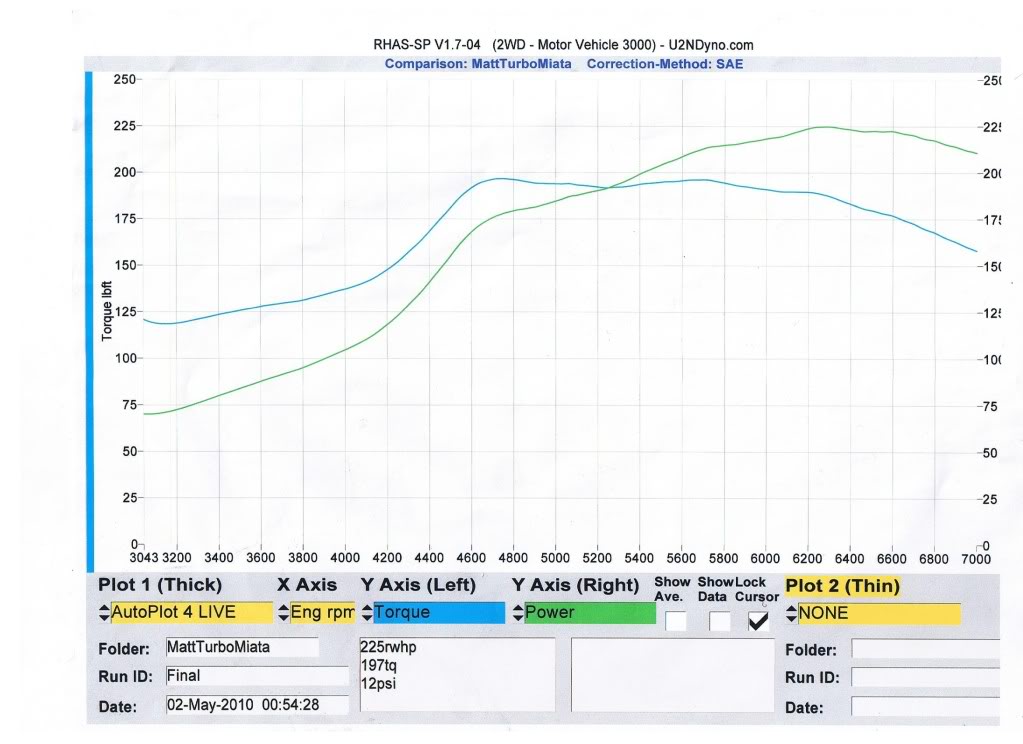The height and width of the screenshot is (744, 1023).
Task: Click the Torque lbft axis label
Action: click(107, 311)
